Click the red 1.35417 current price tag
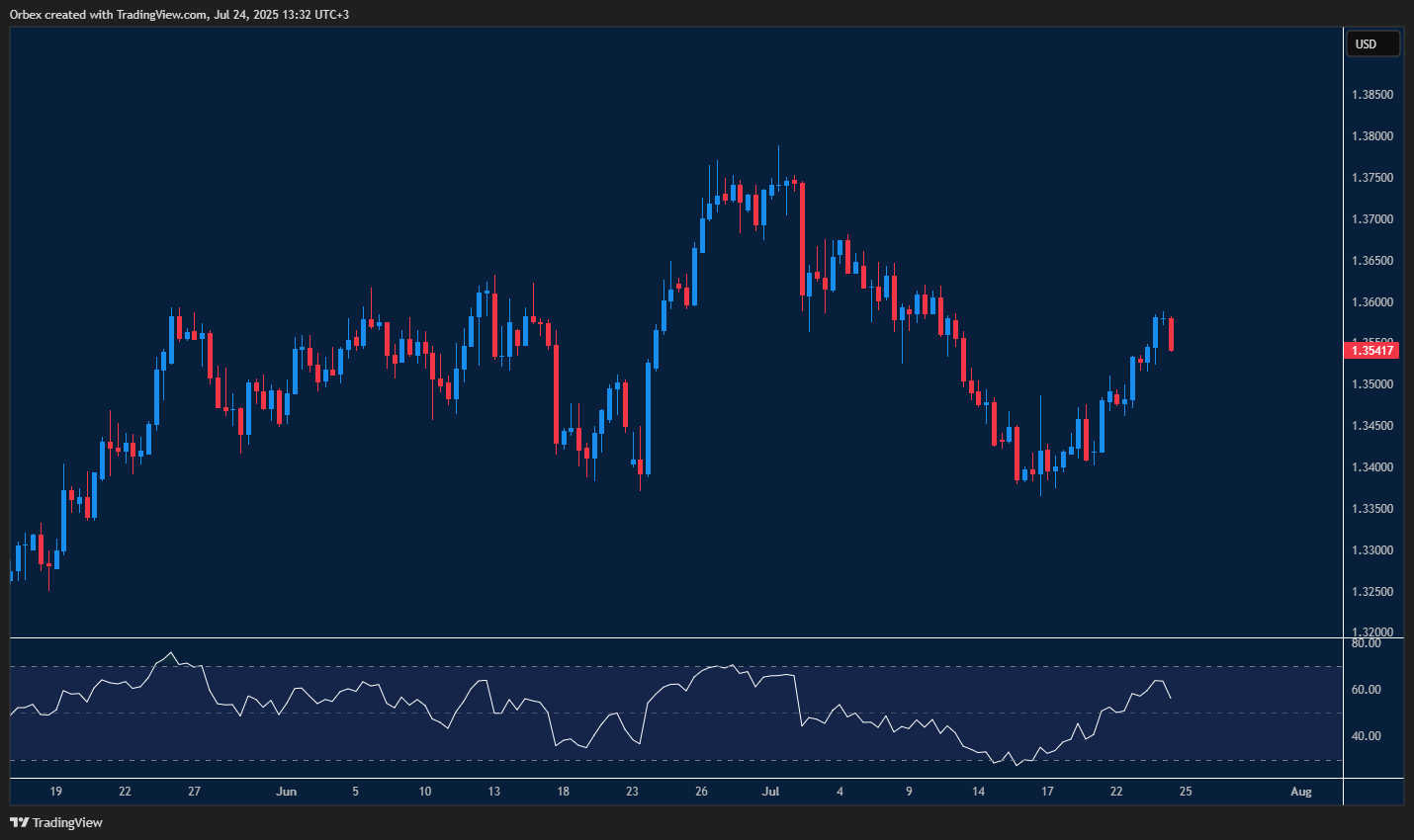The height and width of the screenshot is (840, 1414). click(x=1372, y=350)
